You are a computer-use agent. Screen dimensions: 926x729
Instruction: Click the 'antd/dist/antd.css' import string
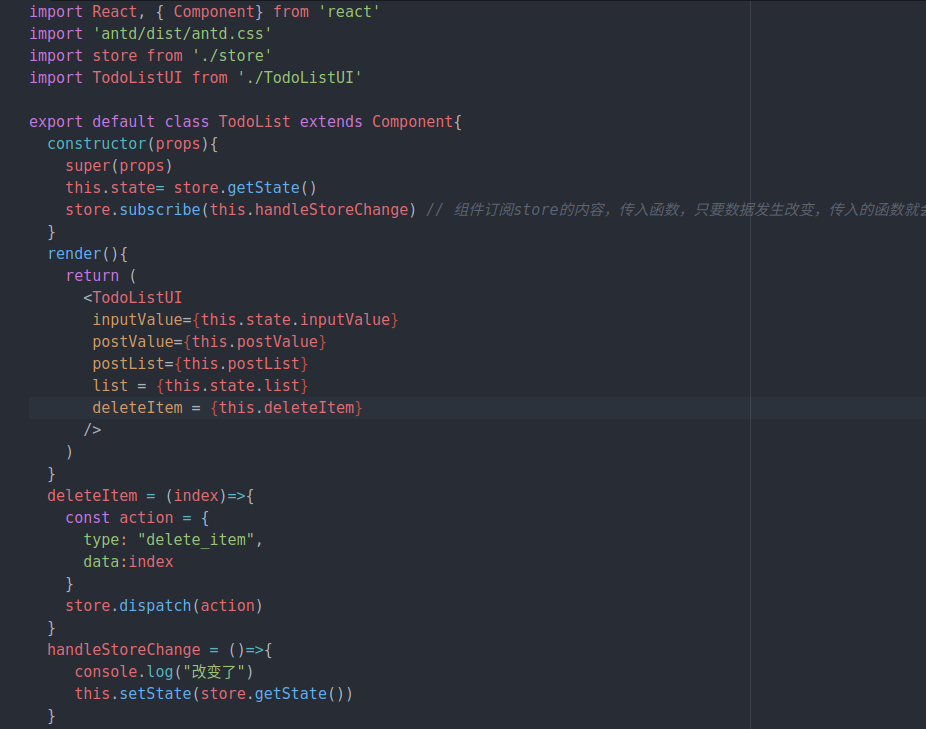click(182, 34)
